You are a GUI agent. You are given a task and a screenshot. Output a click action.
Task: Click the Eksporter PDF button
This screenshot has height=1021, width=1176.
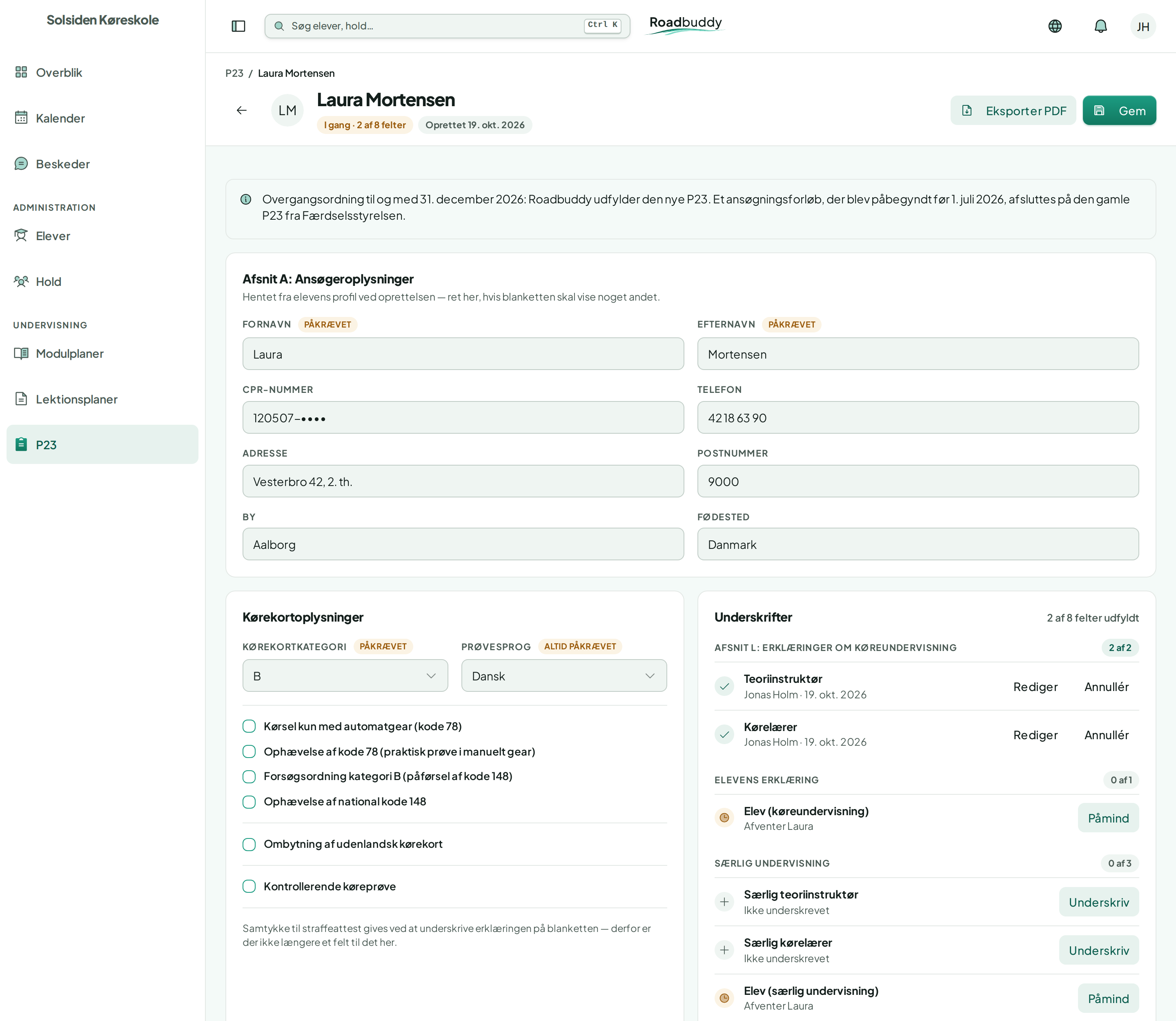(1013, 111)
